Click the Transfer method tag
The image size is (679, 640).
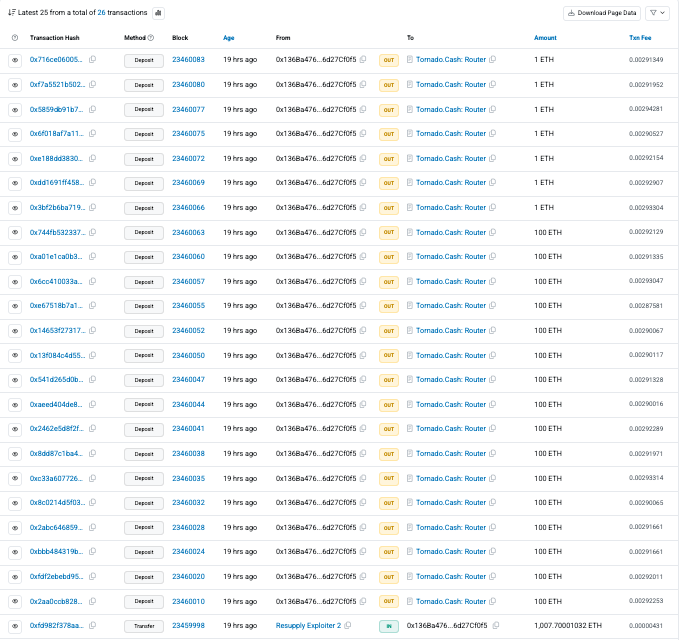[x=144, y=626]
